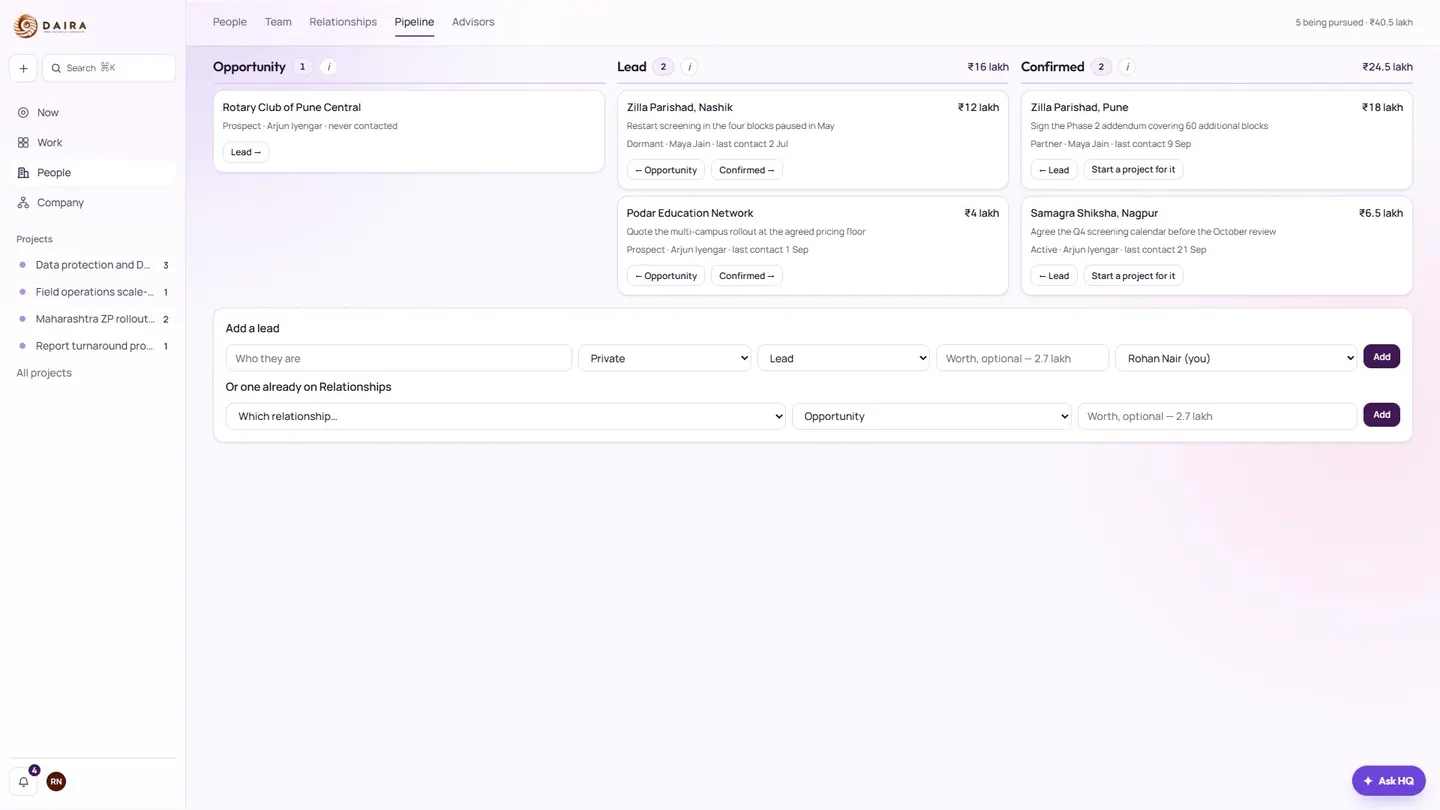Open the Rohan Nair (you) owner dropdown
Viewport: 1440px width, 810px height.
(1236, 358)
